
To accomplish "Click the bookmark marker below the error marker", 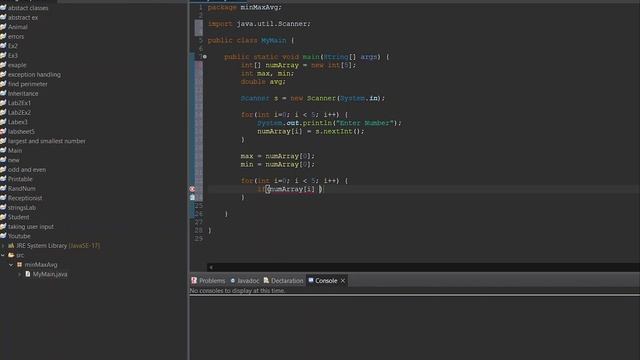I will 192,197.
